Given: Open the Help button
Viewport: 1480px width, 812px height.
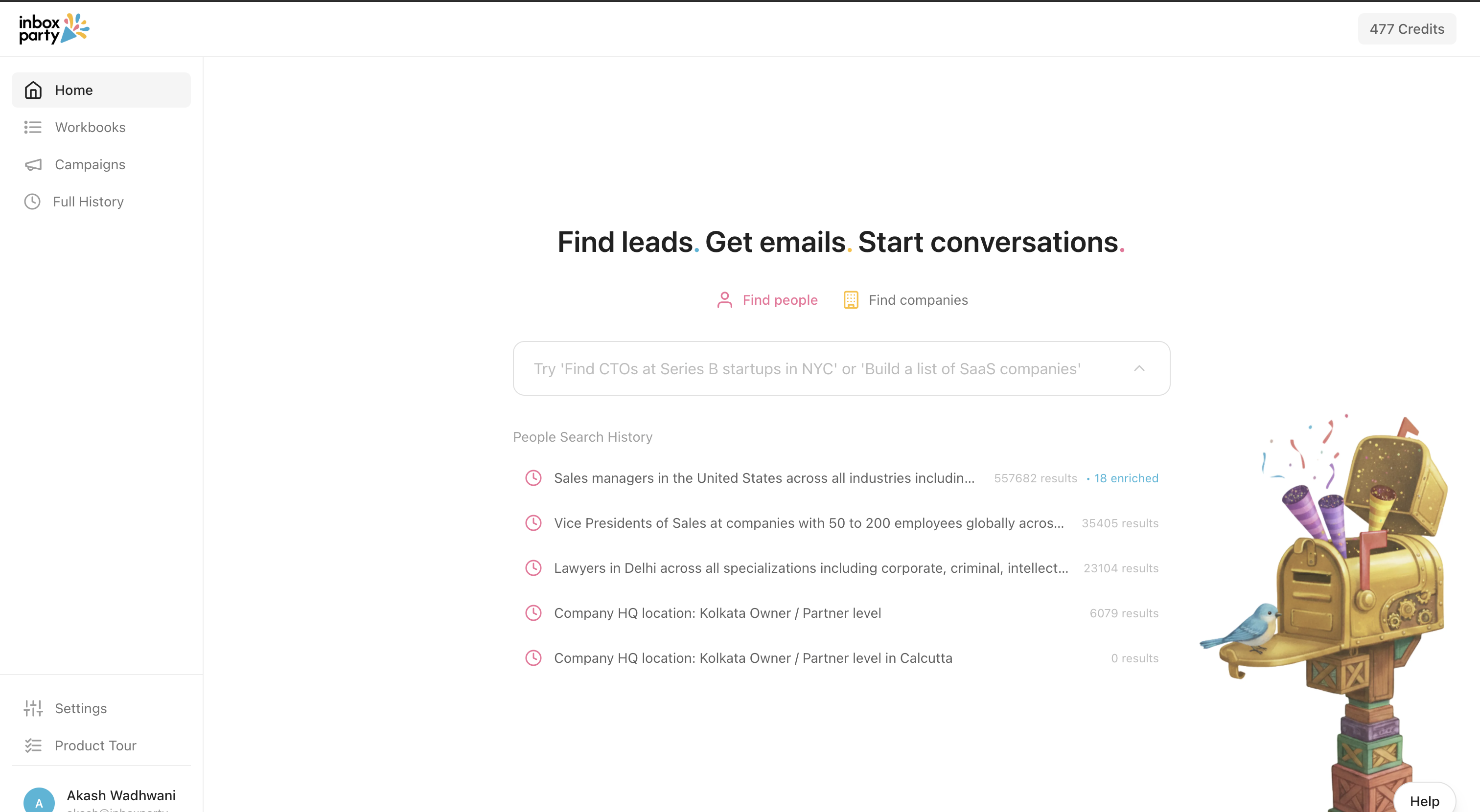Looking at the screenshot, I should pyautogui.click(x=1424, y=801).
